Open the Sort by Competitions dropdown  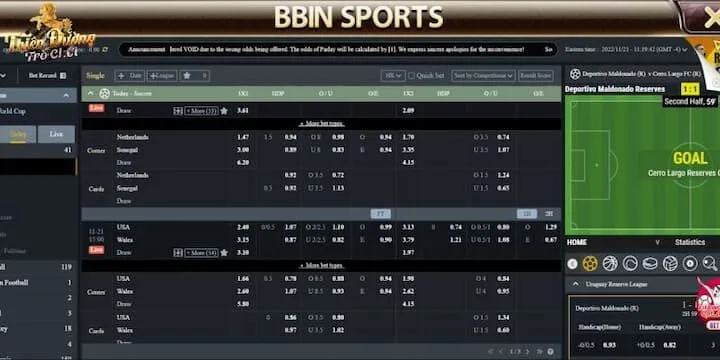[x=483, y=76]
